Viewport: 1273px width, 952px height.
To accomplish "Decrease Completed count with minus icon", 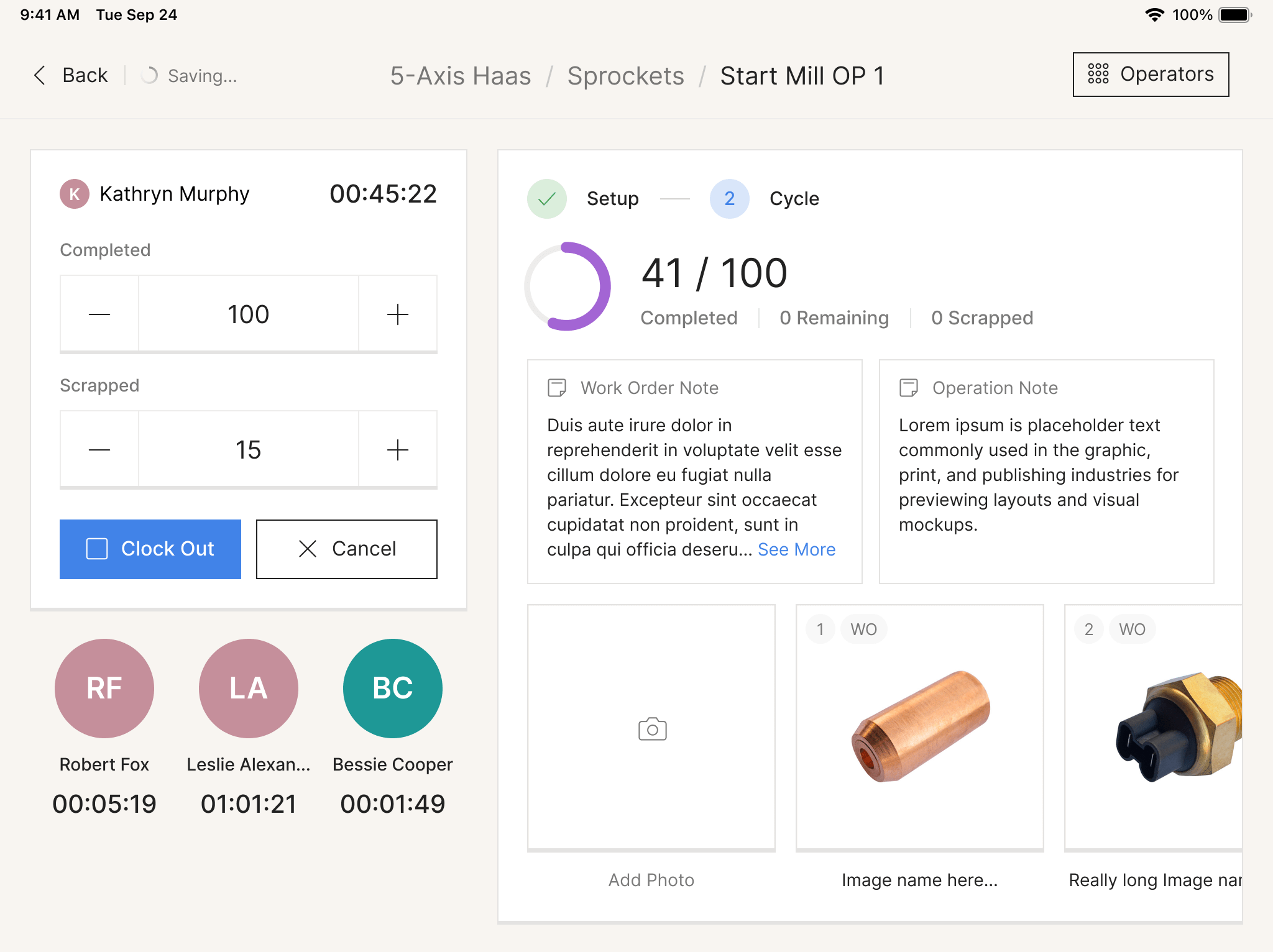I will click(x=99, y=314).
